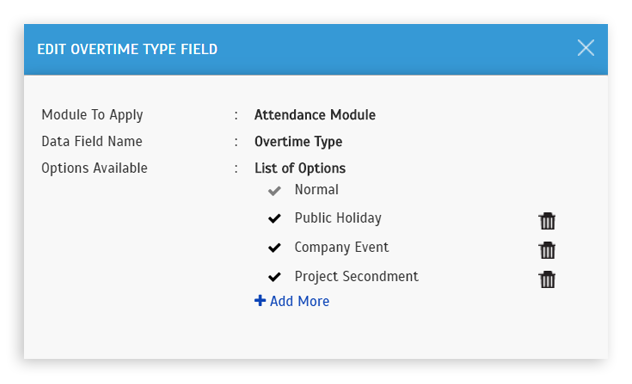The height and width of the screenshot is (384, 632).
Task: Select the Public Holiday option label
Action: [338, 218]
